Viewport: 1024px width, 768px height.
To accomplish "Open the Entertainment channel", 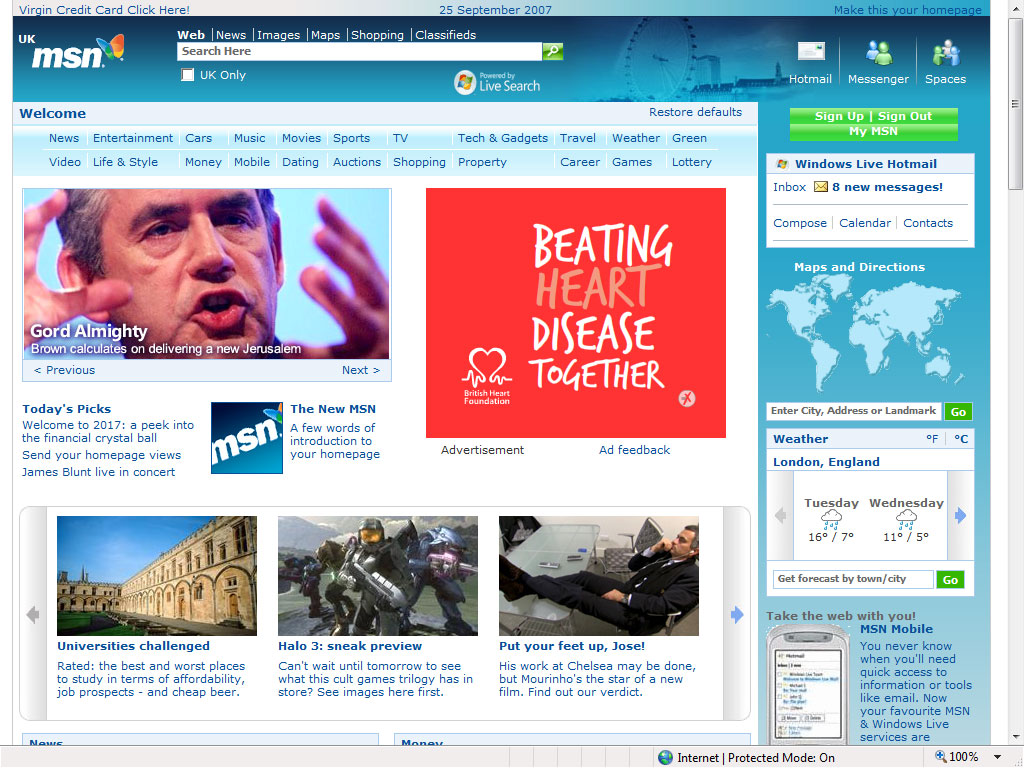I will [x=133, y=138].
